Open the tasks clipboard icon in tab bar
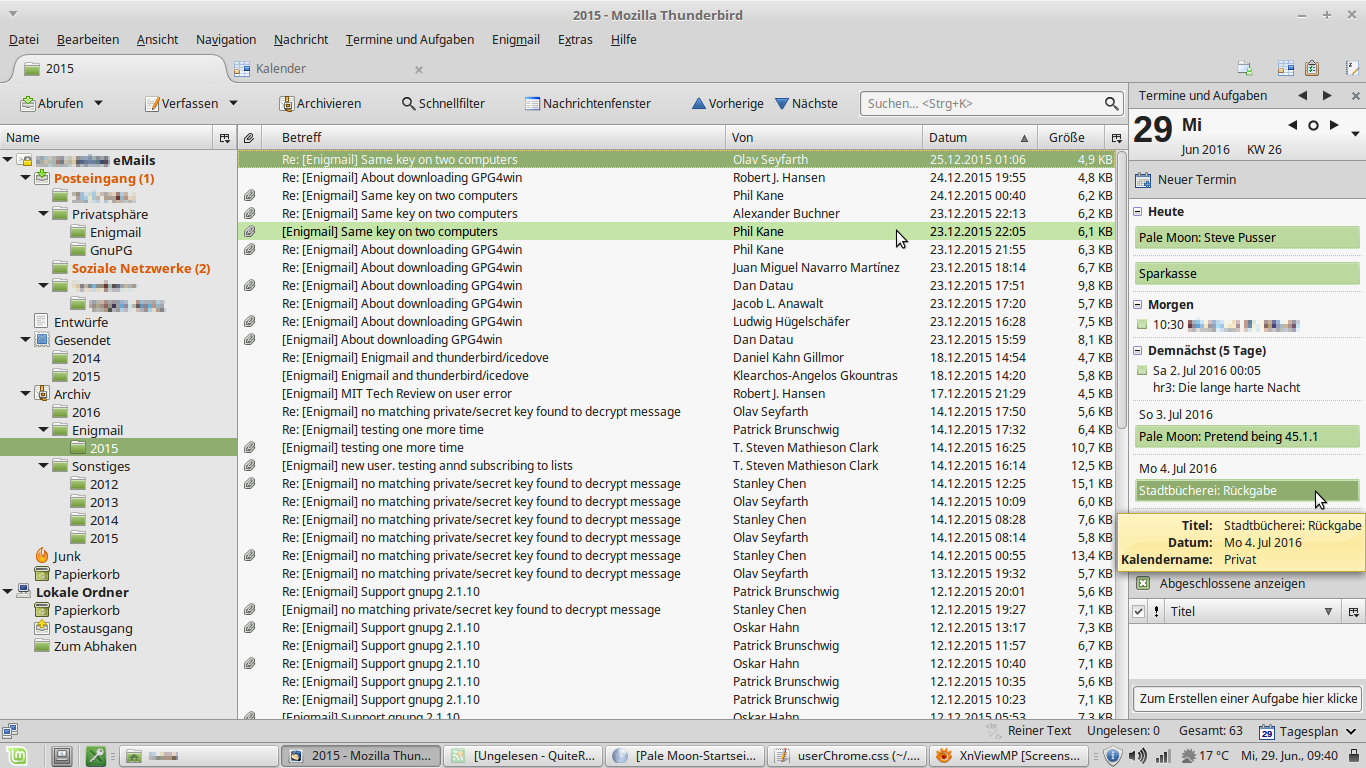The height and width of the screenshot is (768, 1366). click(x=1312, y=68)
